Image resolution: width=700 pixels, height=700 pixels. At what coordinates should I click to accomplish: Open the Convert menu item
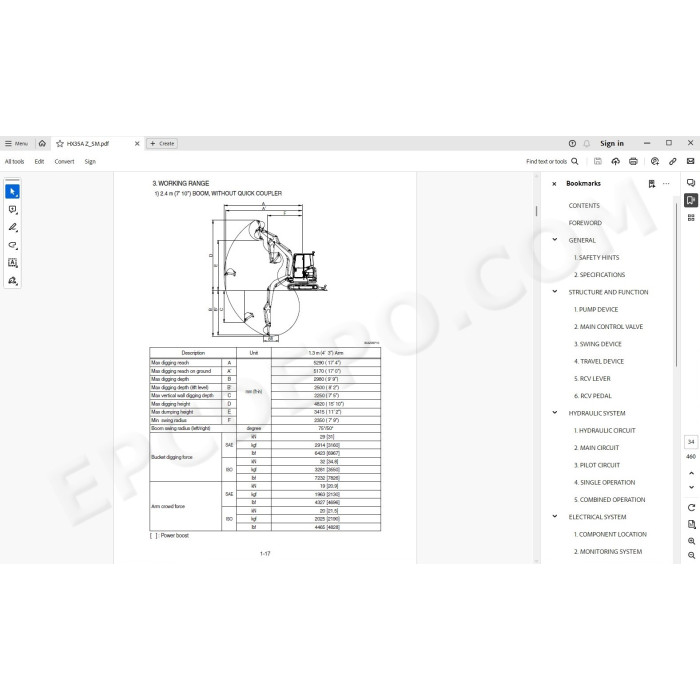pyautogui.click(x=64, y=162)
